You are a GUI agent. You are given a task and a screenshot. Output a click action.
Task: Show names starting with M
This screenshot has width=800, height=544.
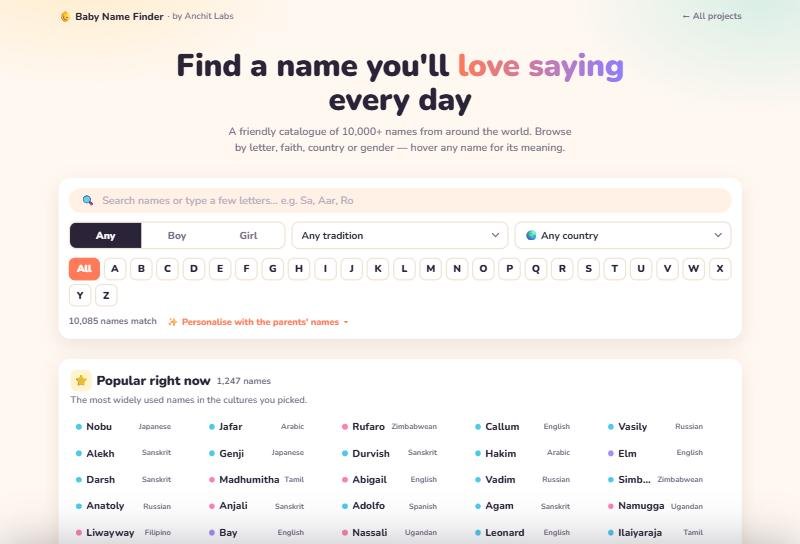click(x=431, y=268)
